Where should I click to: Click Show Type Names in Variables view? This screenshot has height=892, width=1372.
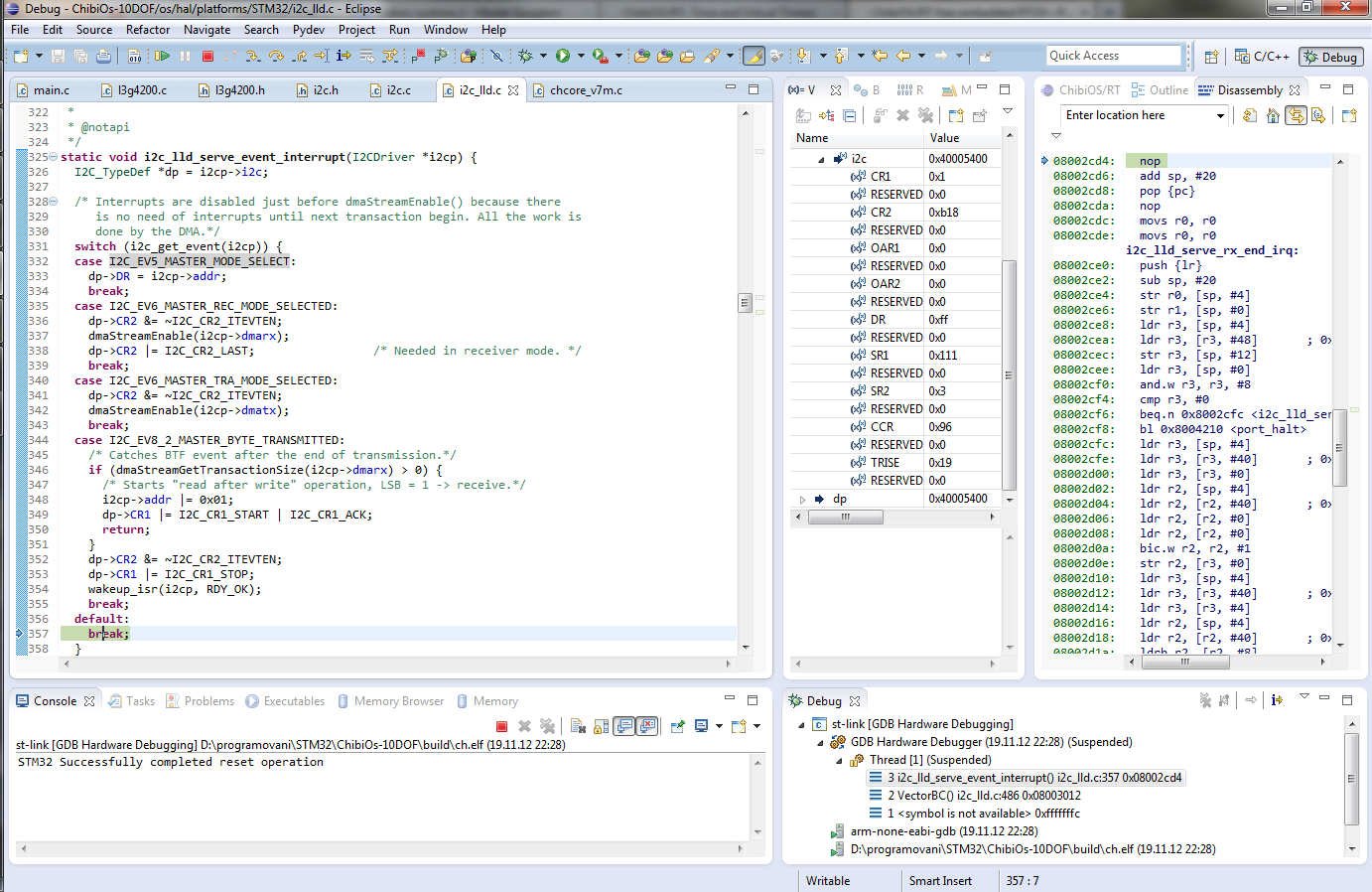(x=803, y=115)
